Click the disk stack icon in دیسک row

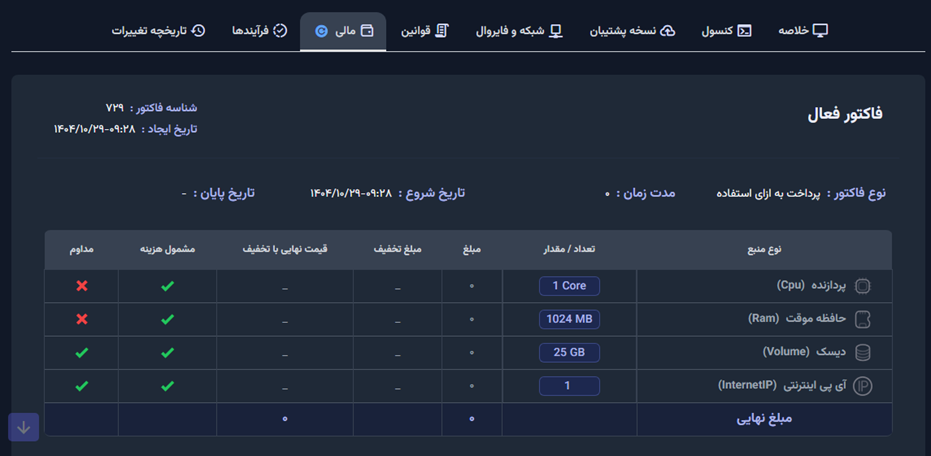(x=862, y=353)
